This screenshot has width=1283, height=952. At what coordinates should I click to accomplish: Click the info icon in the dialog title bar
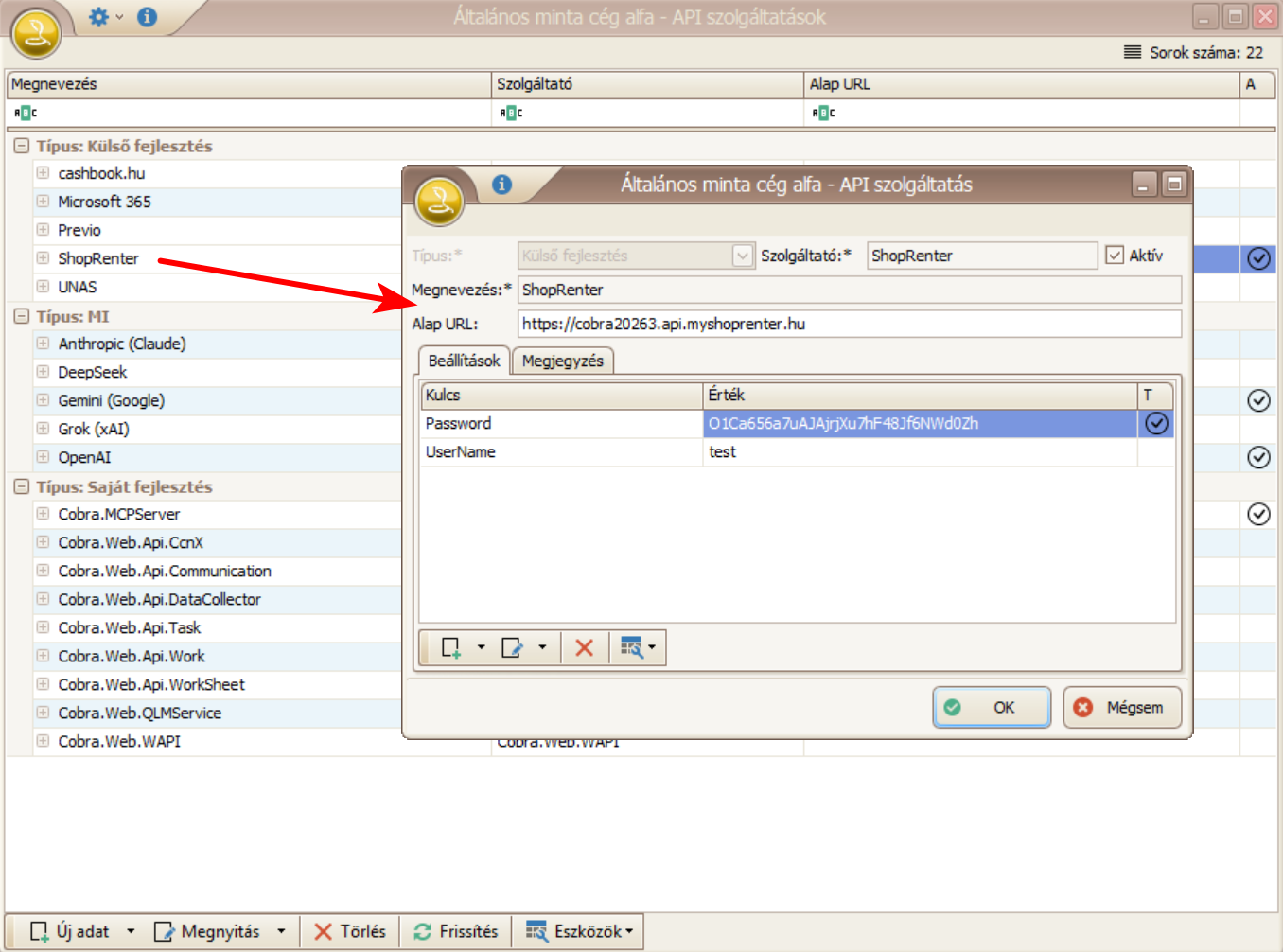(x=501, y=185)
